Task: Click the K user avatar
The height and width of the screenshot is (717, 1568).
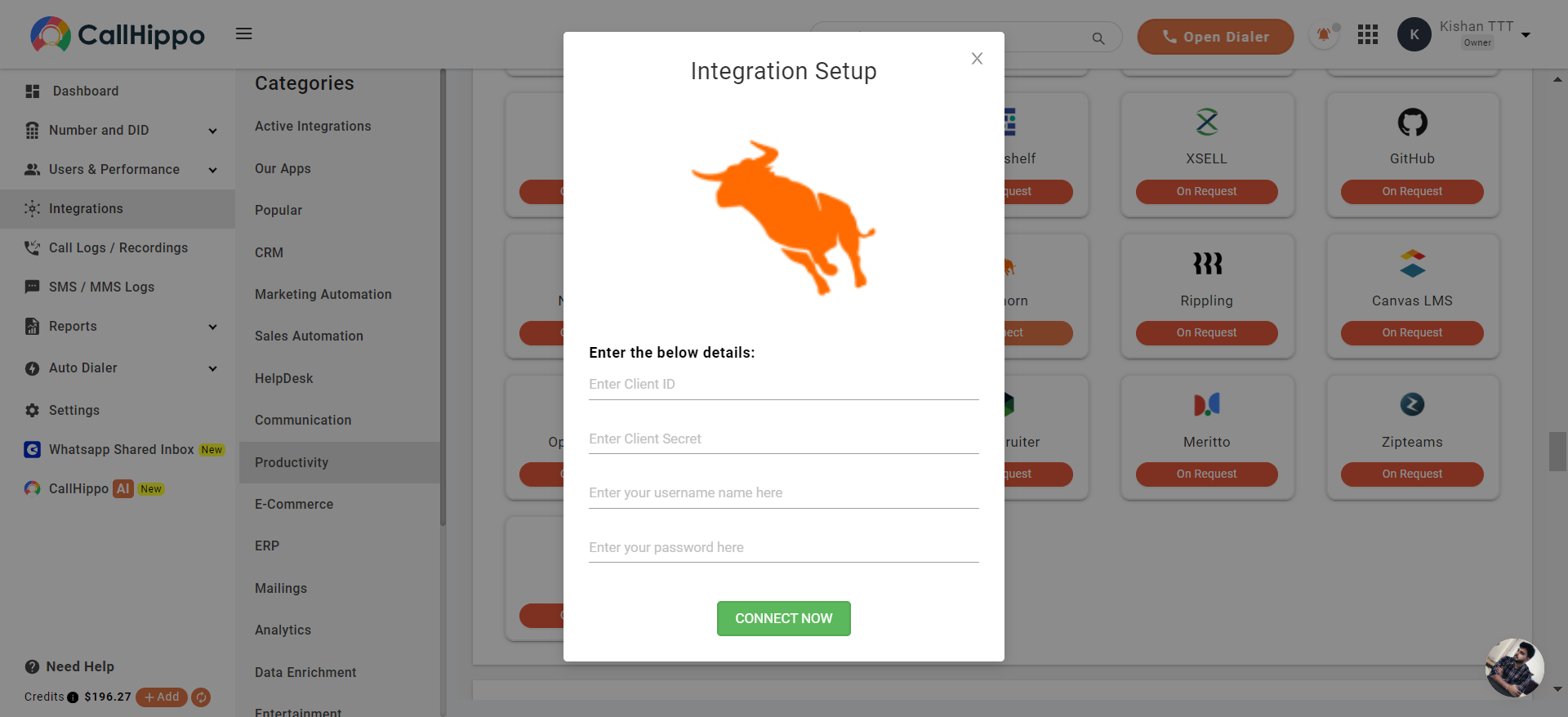Action: 1414,34
